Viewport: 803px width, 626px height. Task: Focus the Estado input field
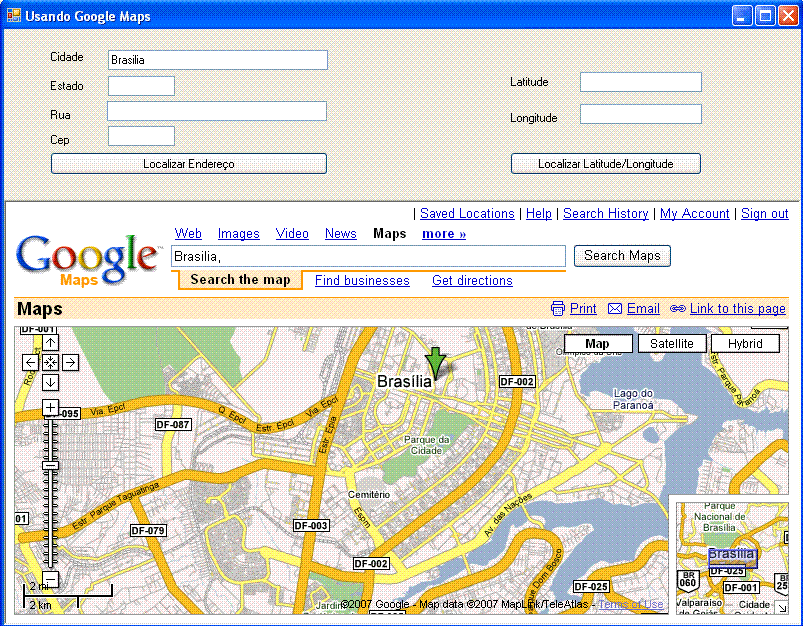tap(141, 86)
